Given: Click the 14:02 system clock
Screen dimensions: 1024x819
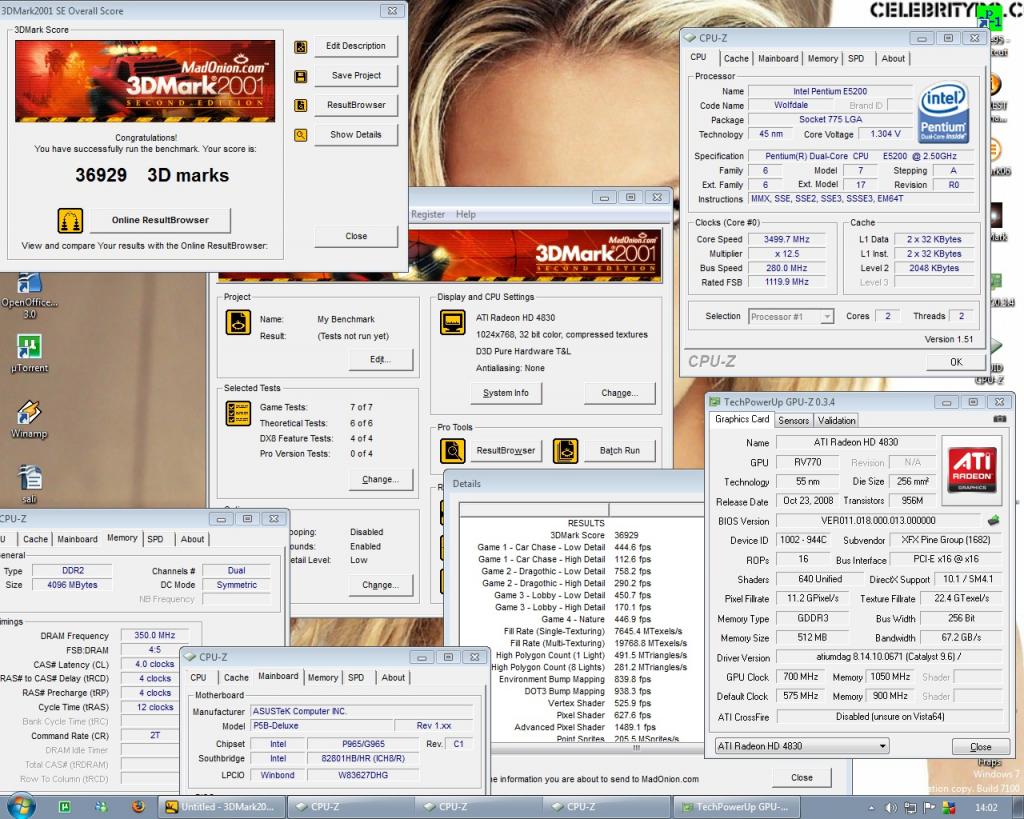Looking at the screenshot, I should (985, 808).
